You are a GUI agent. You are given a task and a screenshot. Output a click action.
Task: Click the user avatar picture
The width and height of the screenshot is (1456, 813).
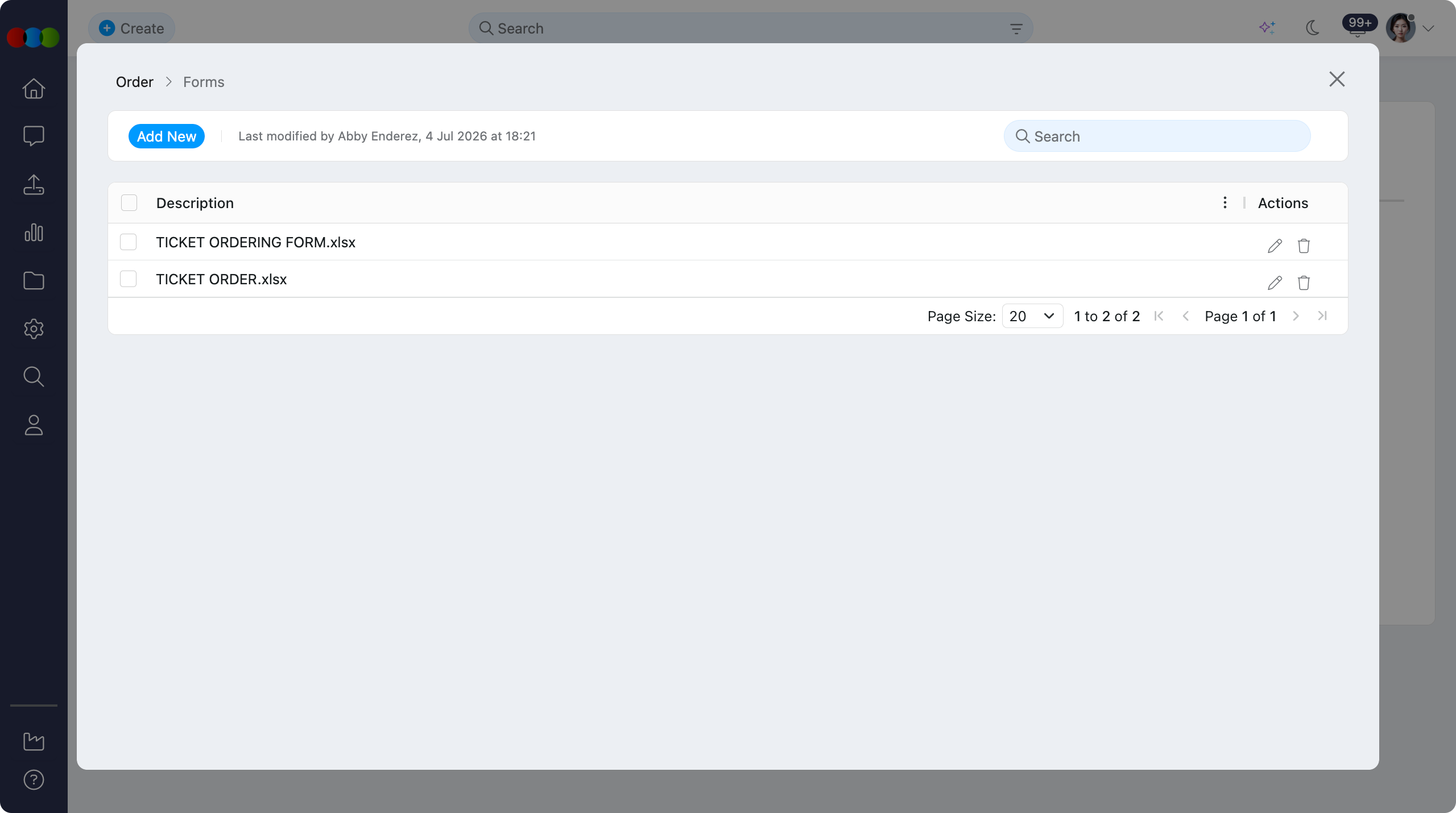tap(1401, 28)
